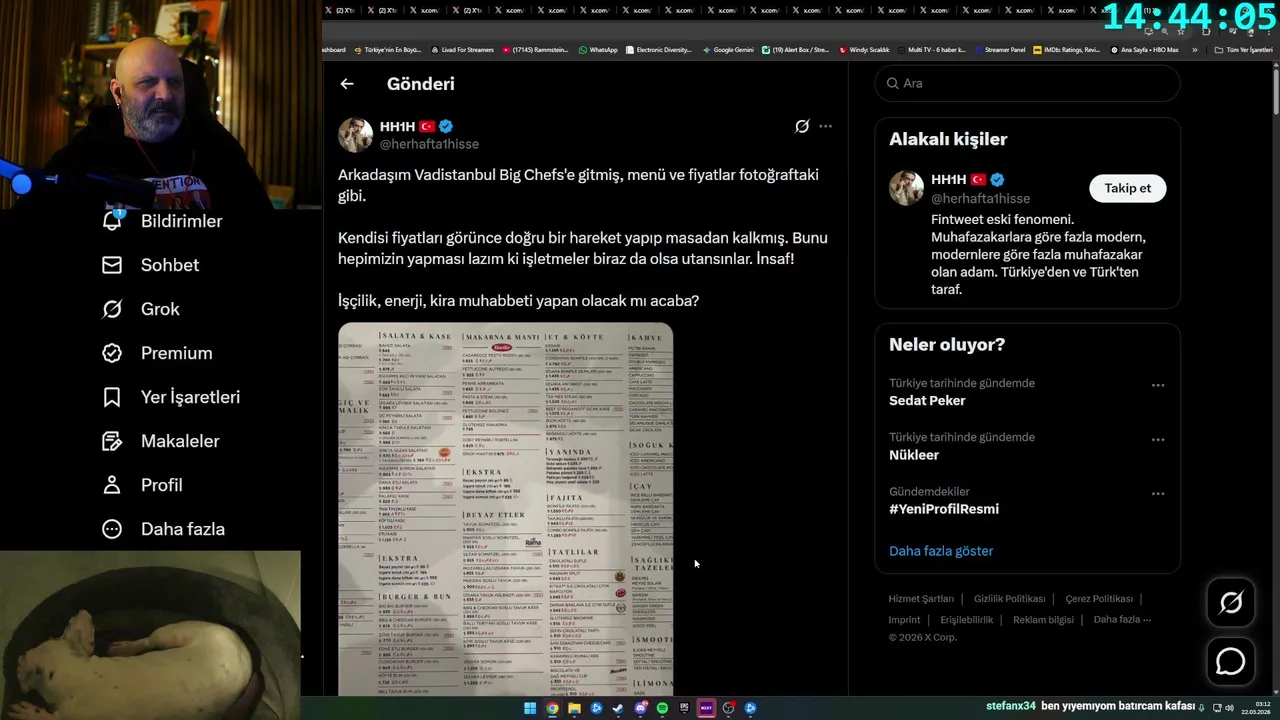The width and height of the screenshot is (1280, 720).
Task: Open floating chat messages button
Action: [1230, 662]
